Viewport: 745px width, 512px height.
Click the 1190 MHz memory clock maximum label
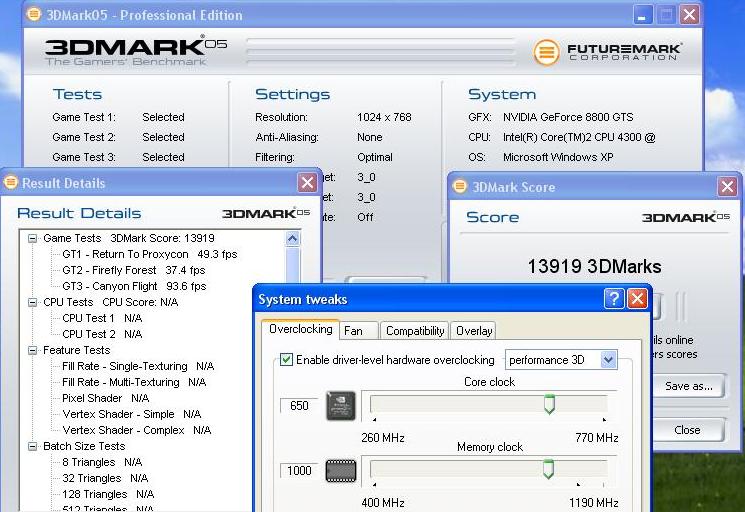tap(594, 503)
